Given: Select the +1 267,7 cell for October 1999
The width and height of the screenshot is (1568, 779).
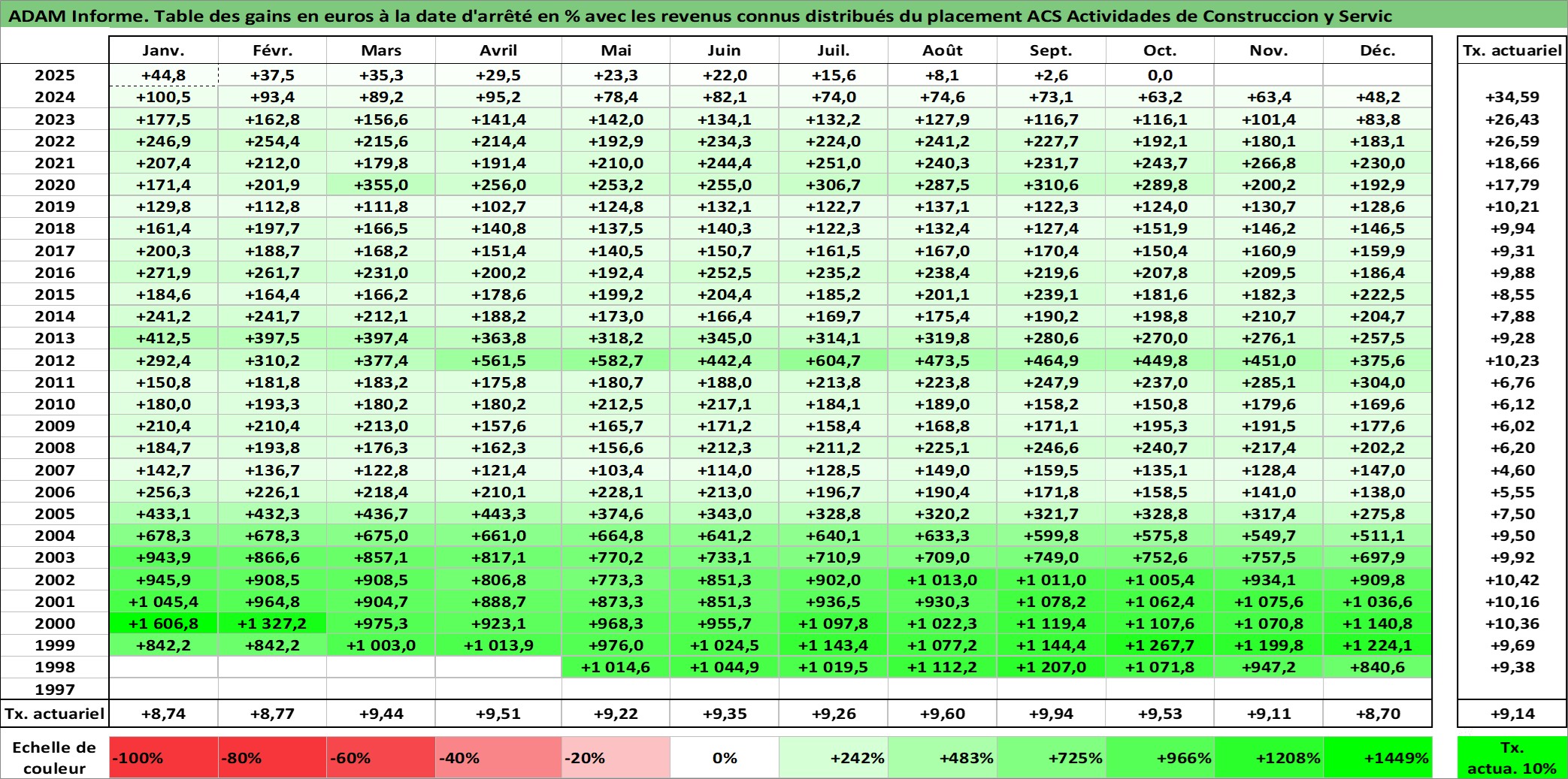Looking at the screenshot, I should [x=1160, y=645].
